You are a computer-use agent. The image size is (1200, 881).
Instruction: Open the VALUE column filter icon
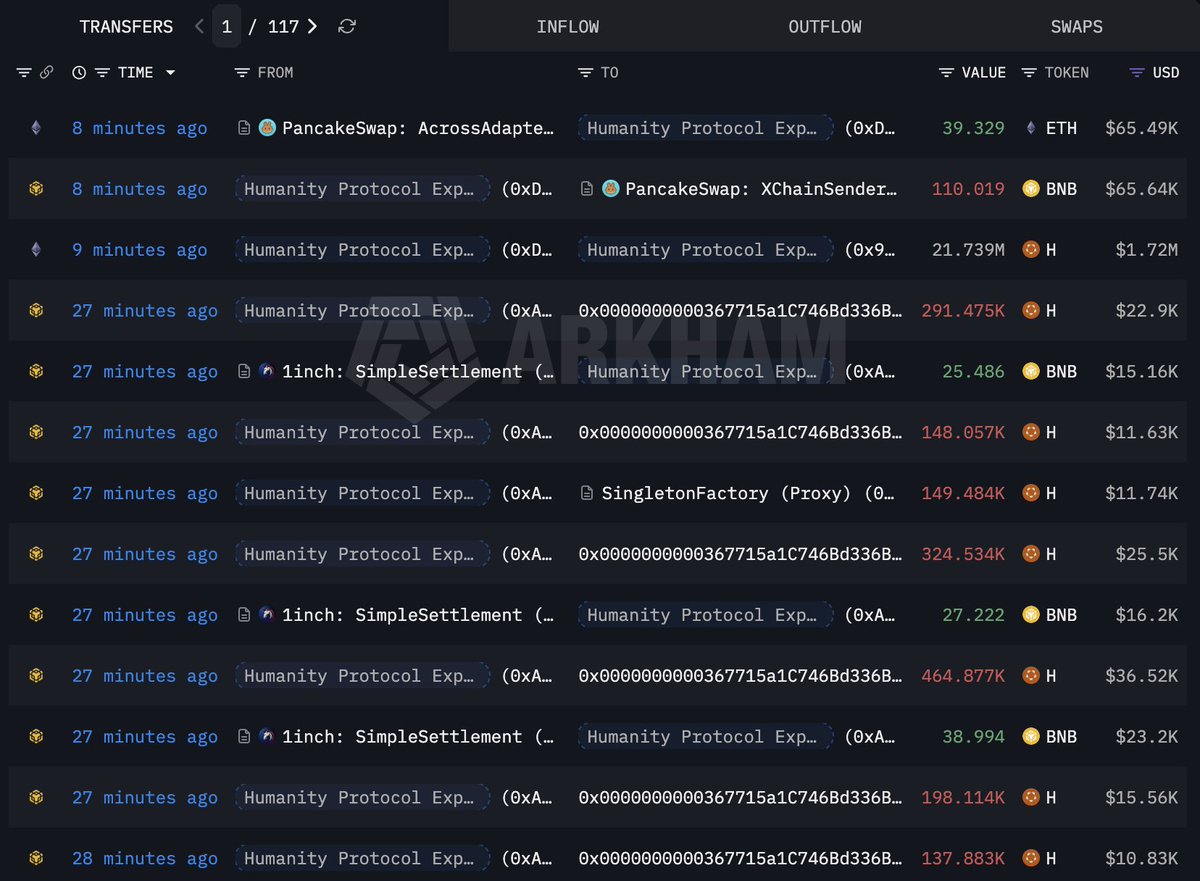tap(946, 73)
